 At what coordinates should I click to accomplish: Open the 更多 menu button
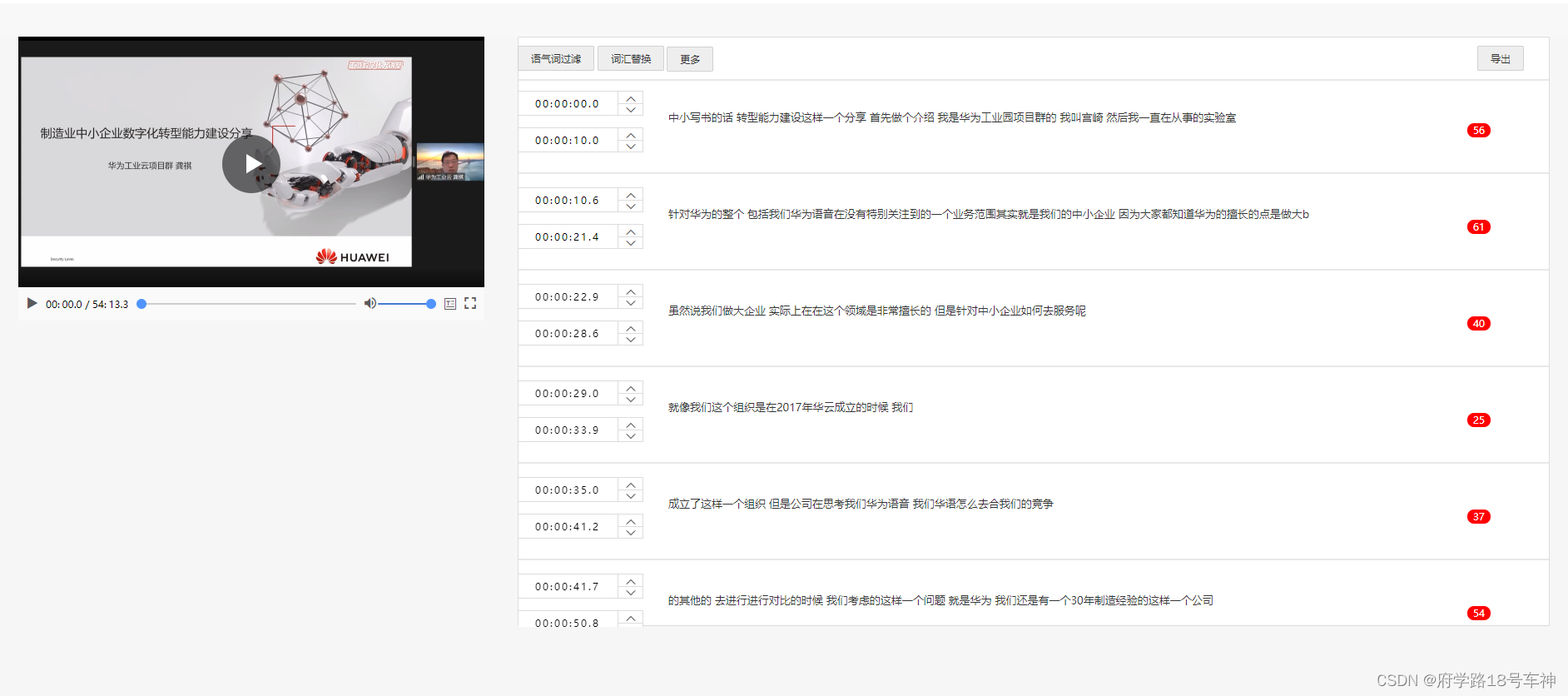[690, 59]
